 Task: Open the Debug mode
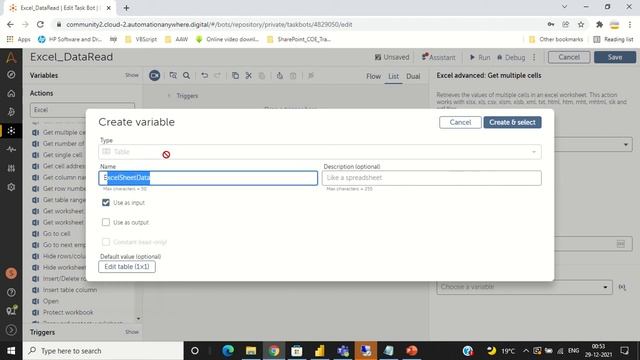tap(511, 58)
